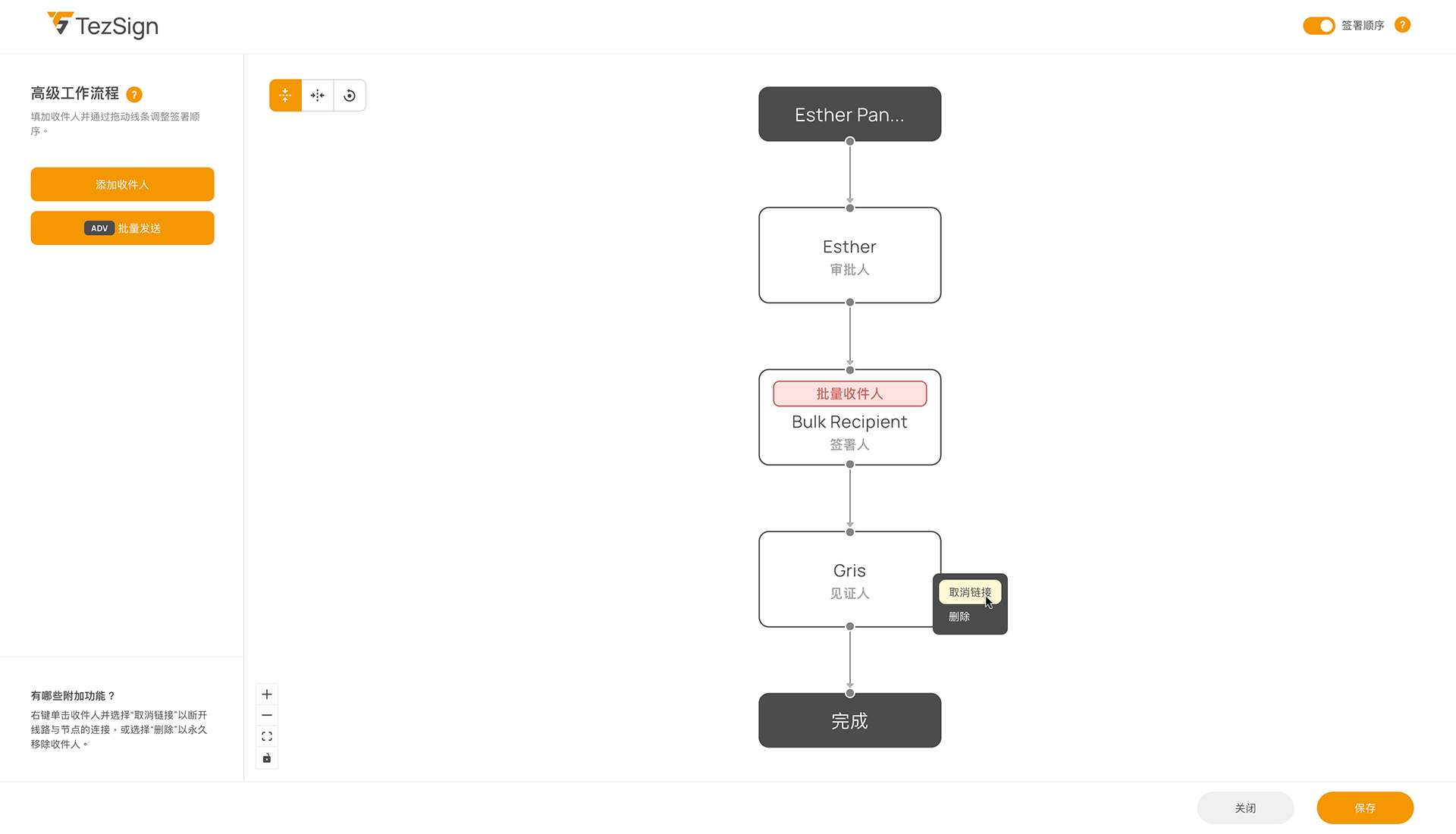Save the workflow with 保存
This screenshot has height=834, width=1456.
click(1364, 808)
